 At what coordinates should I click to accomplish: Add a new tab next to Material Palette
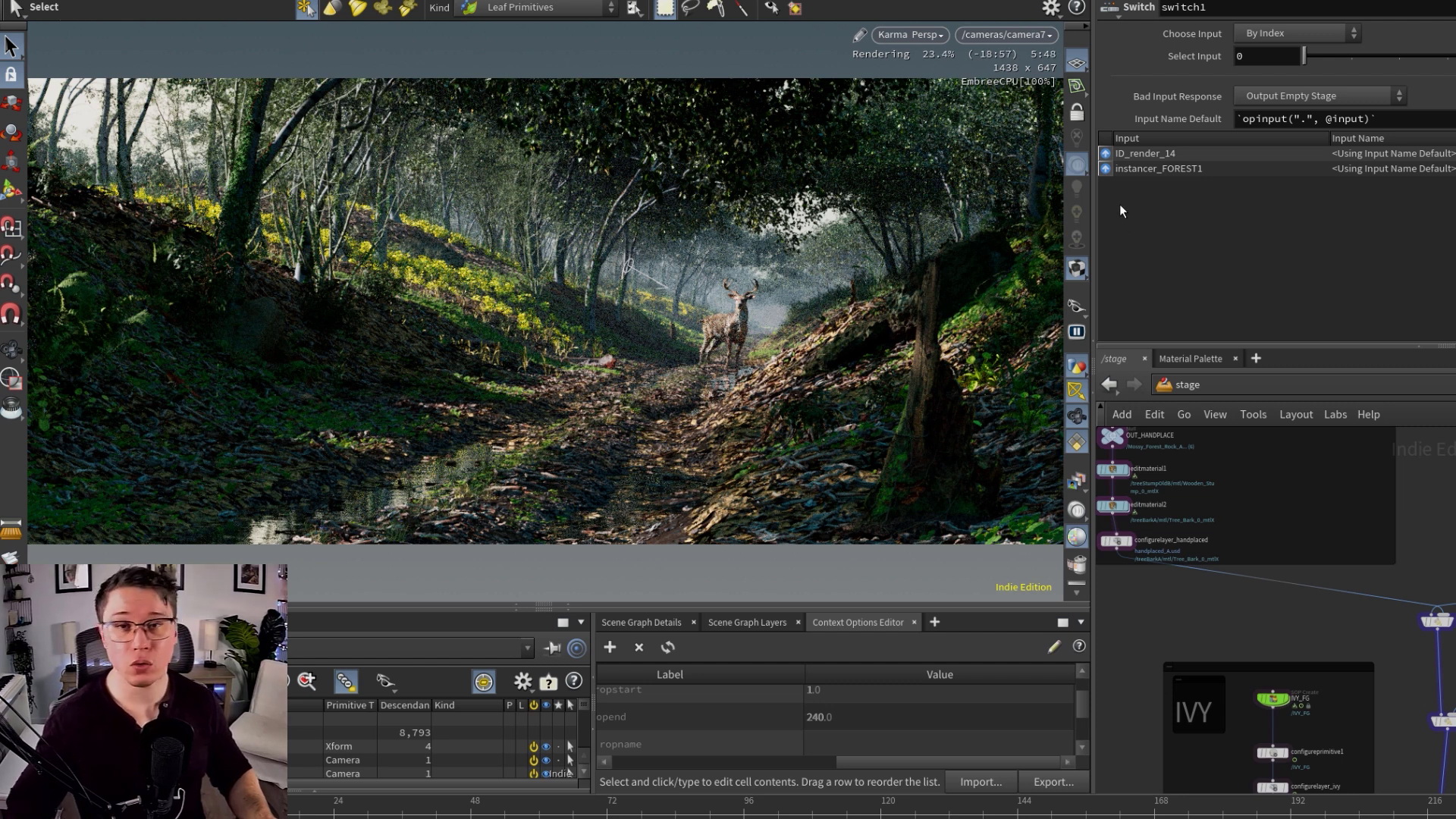1256,359
